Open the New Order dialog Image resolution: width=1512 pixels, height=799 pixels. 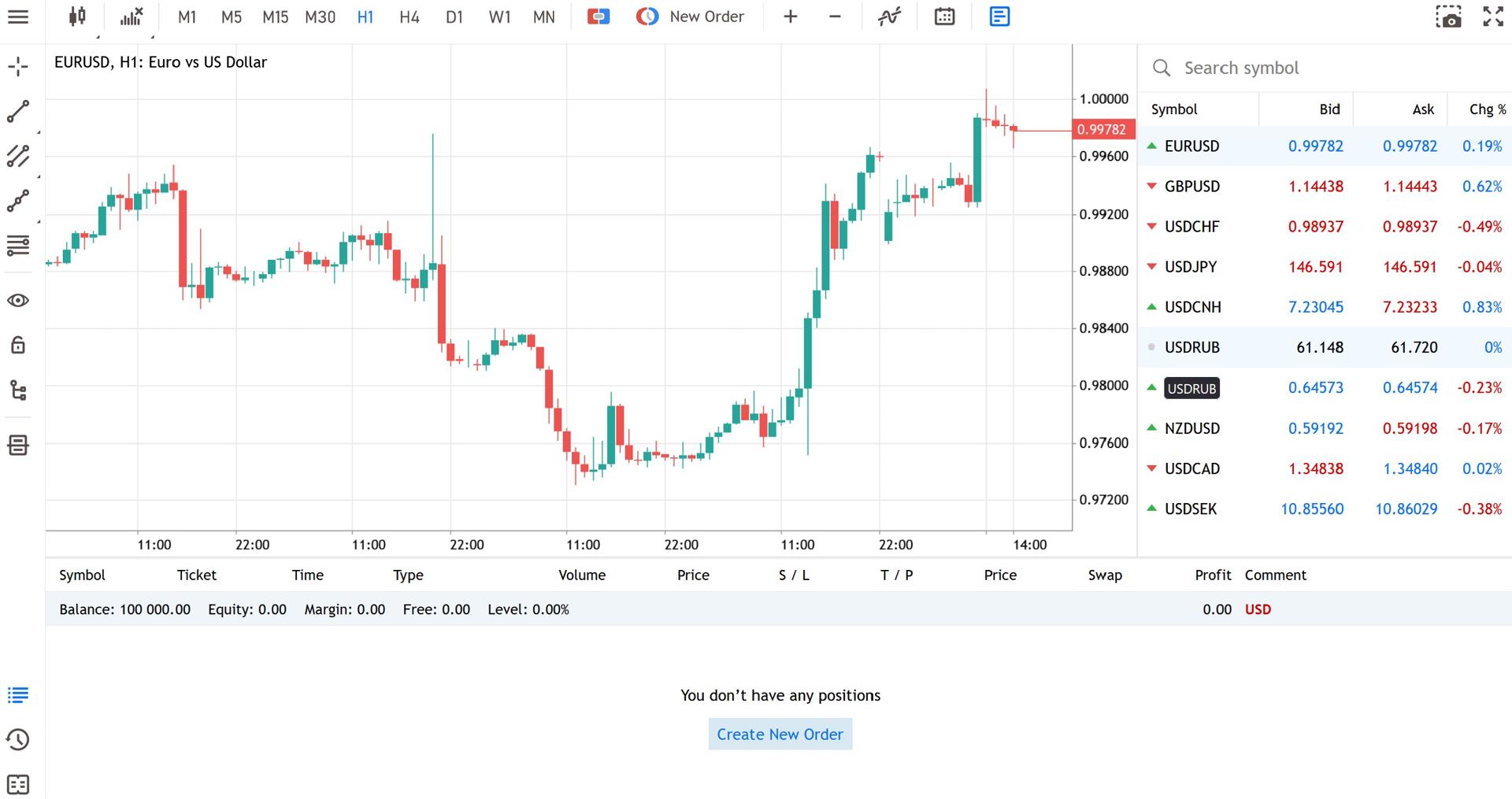click(691, 16)
